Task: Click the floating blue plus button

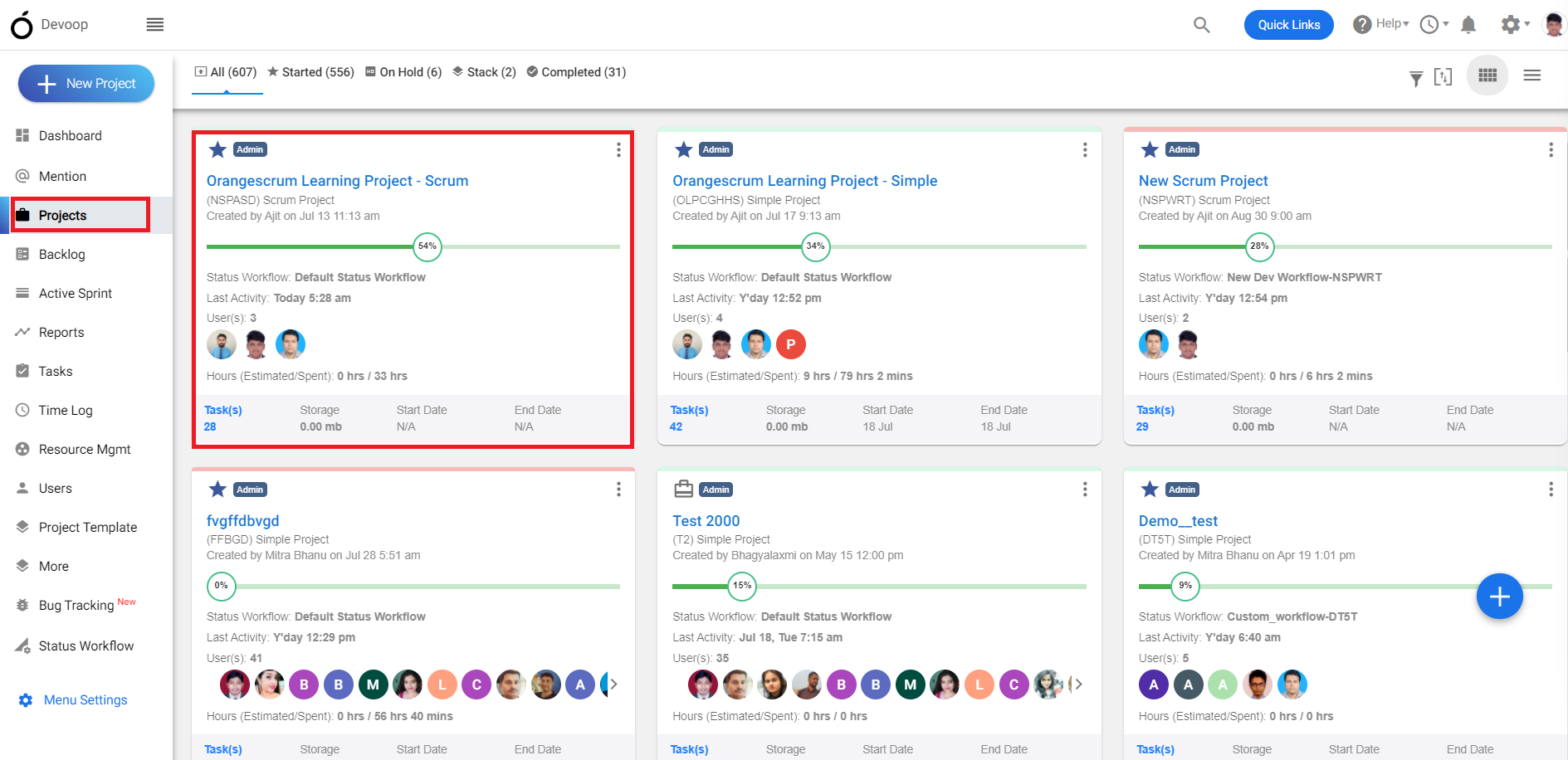Action: [1499, 597]
